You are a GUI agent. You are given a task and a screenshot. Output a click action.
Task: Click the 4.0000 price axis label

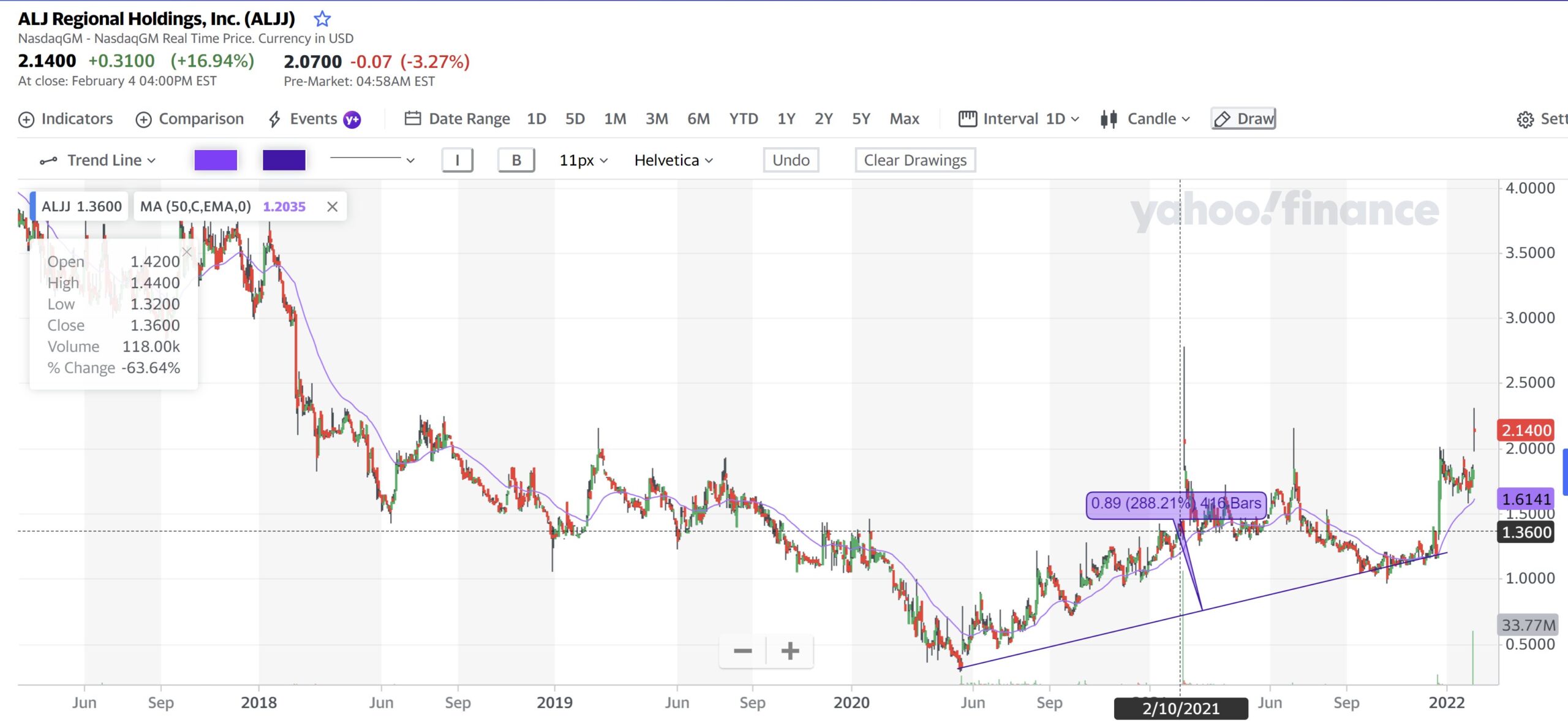[x=1530, y=189]
